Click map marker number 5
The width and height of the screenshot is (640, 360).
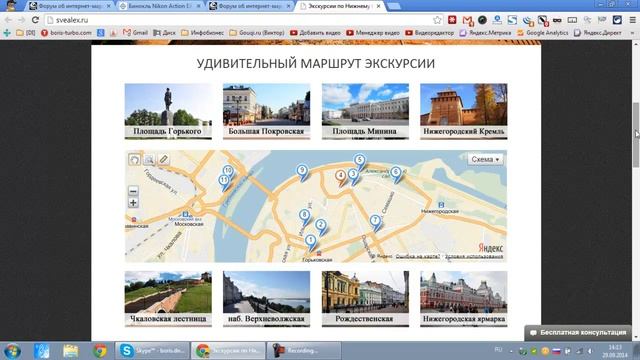360,161
